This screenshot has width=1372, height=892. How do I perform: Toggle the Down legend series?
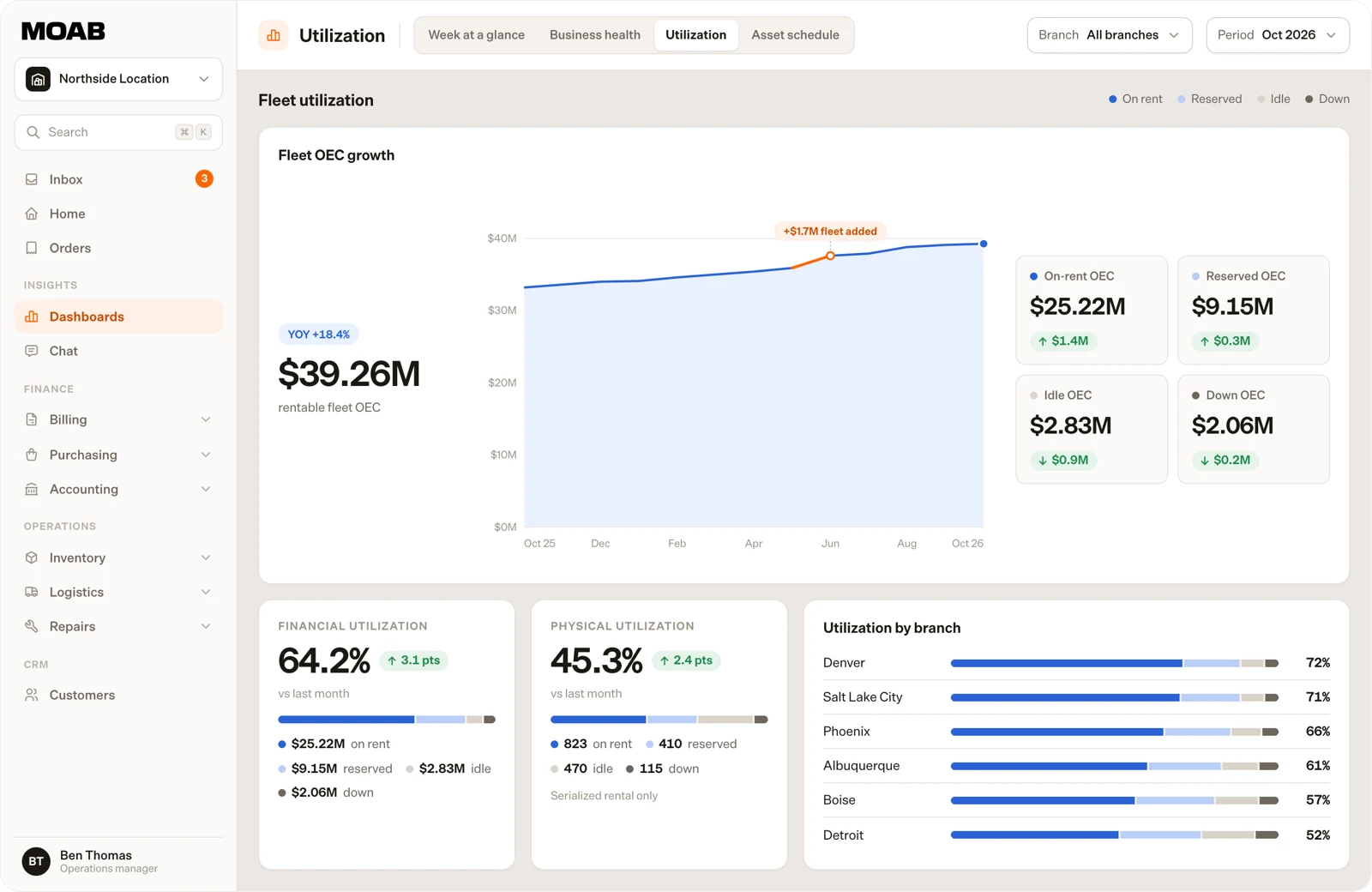pyautogui.click(x=1327, y=99)
